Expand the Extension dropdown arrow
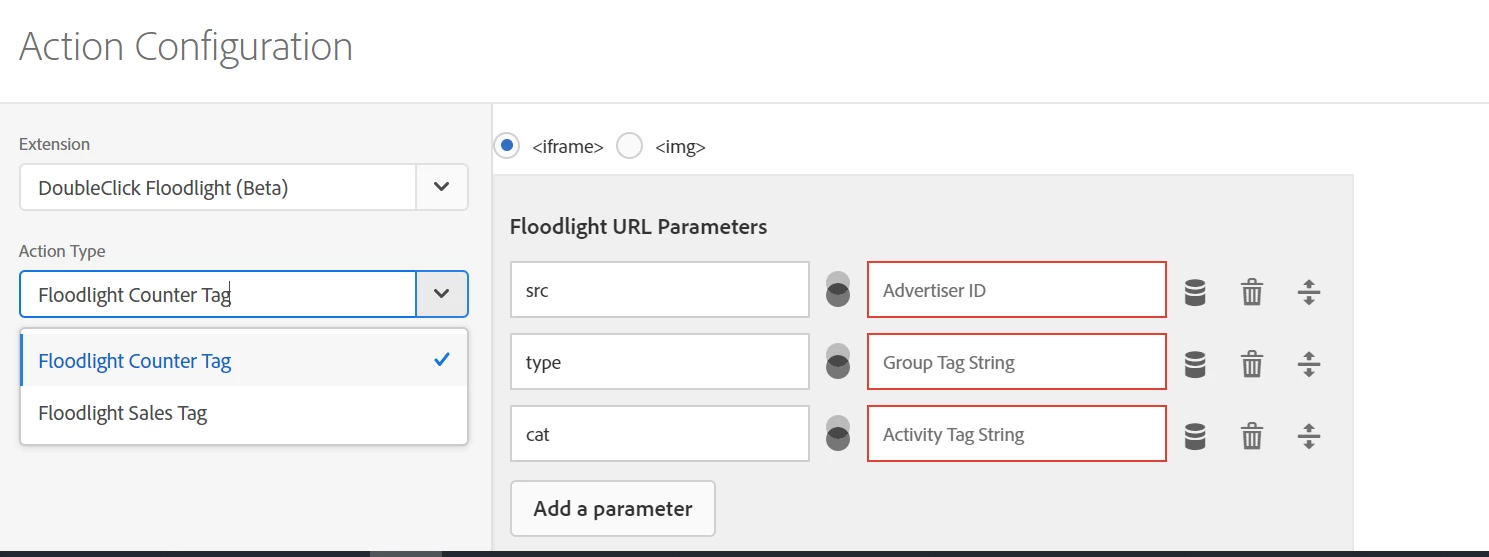1489x557 pixels. click(x=442, y=187)
